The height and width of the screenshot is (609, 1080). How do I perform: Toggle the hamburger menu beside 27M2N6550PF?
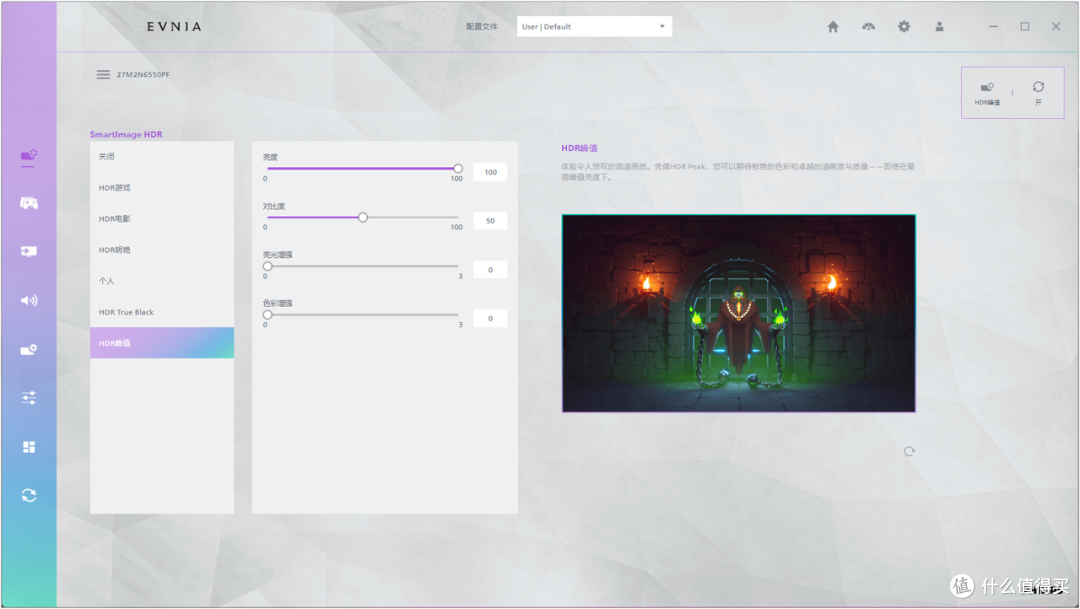(103, 74)
